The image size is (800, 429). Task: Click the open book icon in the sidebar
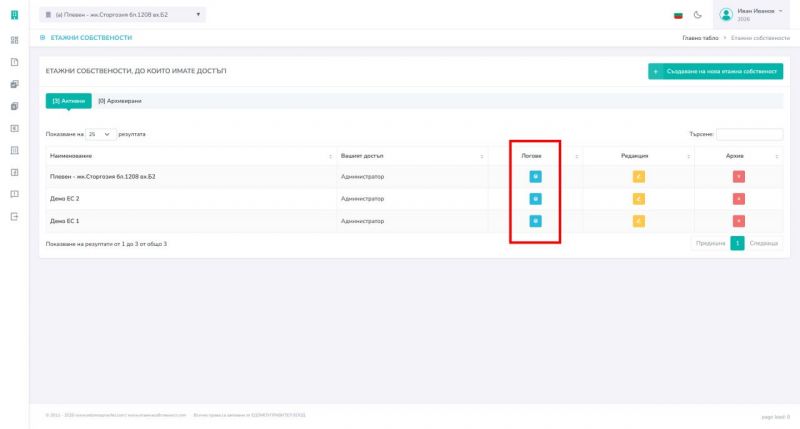pyautogui.click(x=14, y=194)
